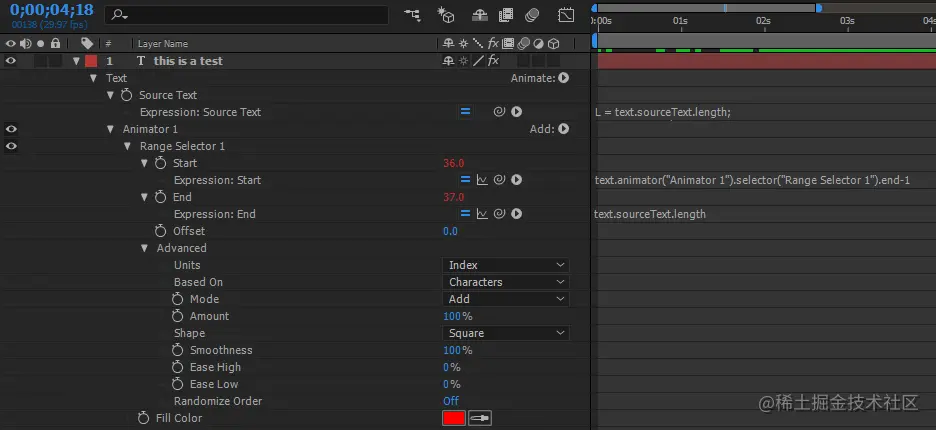Open the Shape dropdown set to Square
Image resolution: width=936 pixels, height=430 pixels.
click(x=506, y=333)
